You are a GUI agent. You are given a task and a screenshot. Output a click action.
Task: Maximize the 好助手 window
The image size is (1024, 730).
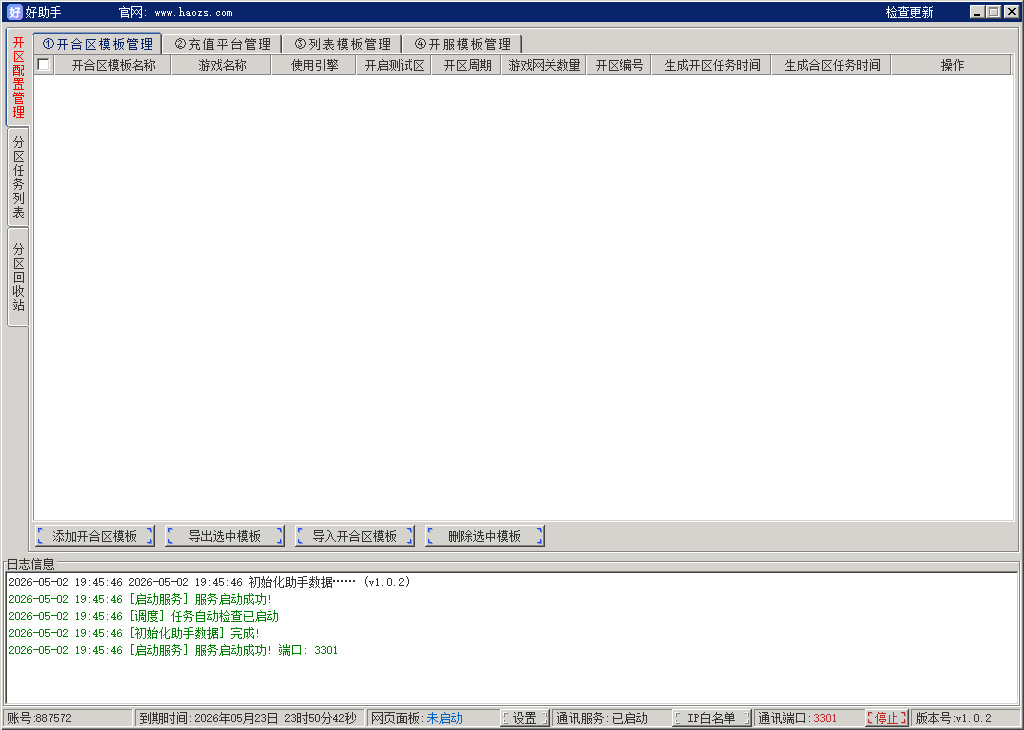point(994,12)
